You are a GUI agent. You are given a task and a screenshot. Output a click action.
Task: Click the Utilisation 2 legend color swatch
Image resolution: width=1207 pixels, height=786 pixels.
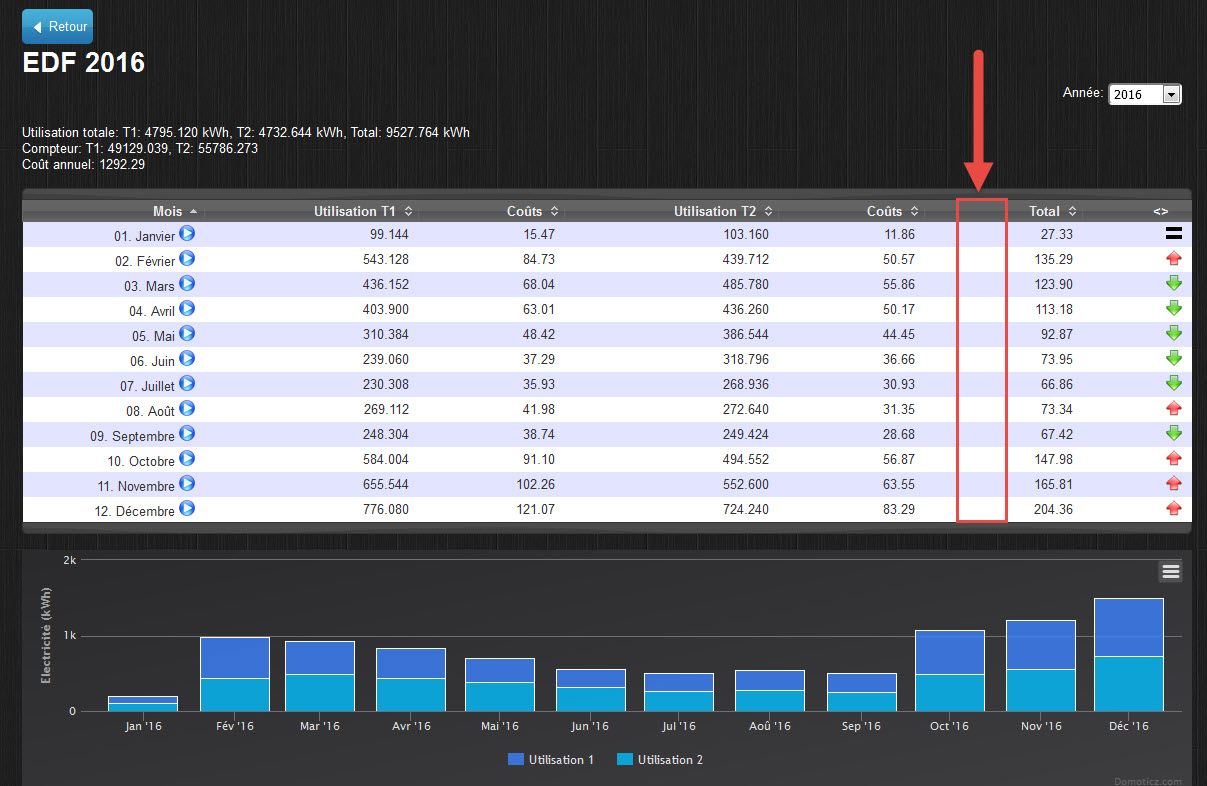coord(625,760)
